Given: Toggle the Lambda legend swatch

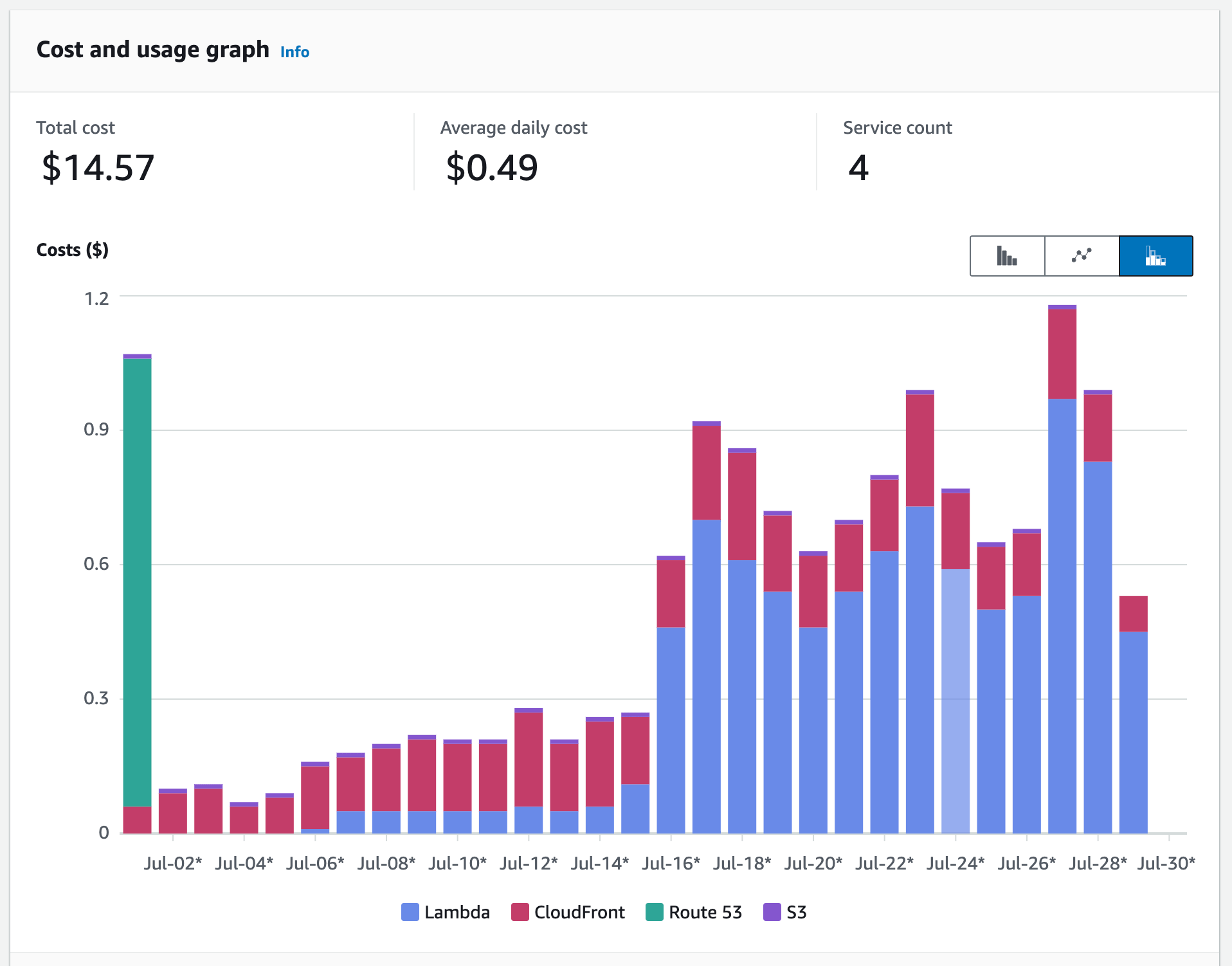Looking at the screenshot, I should pyautogui.click(x=410, y=912).
